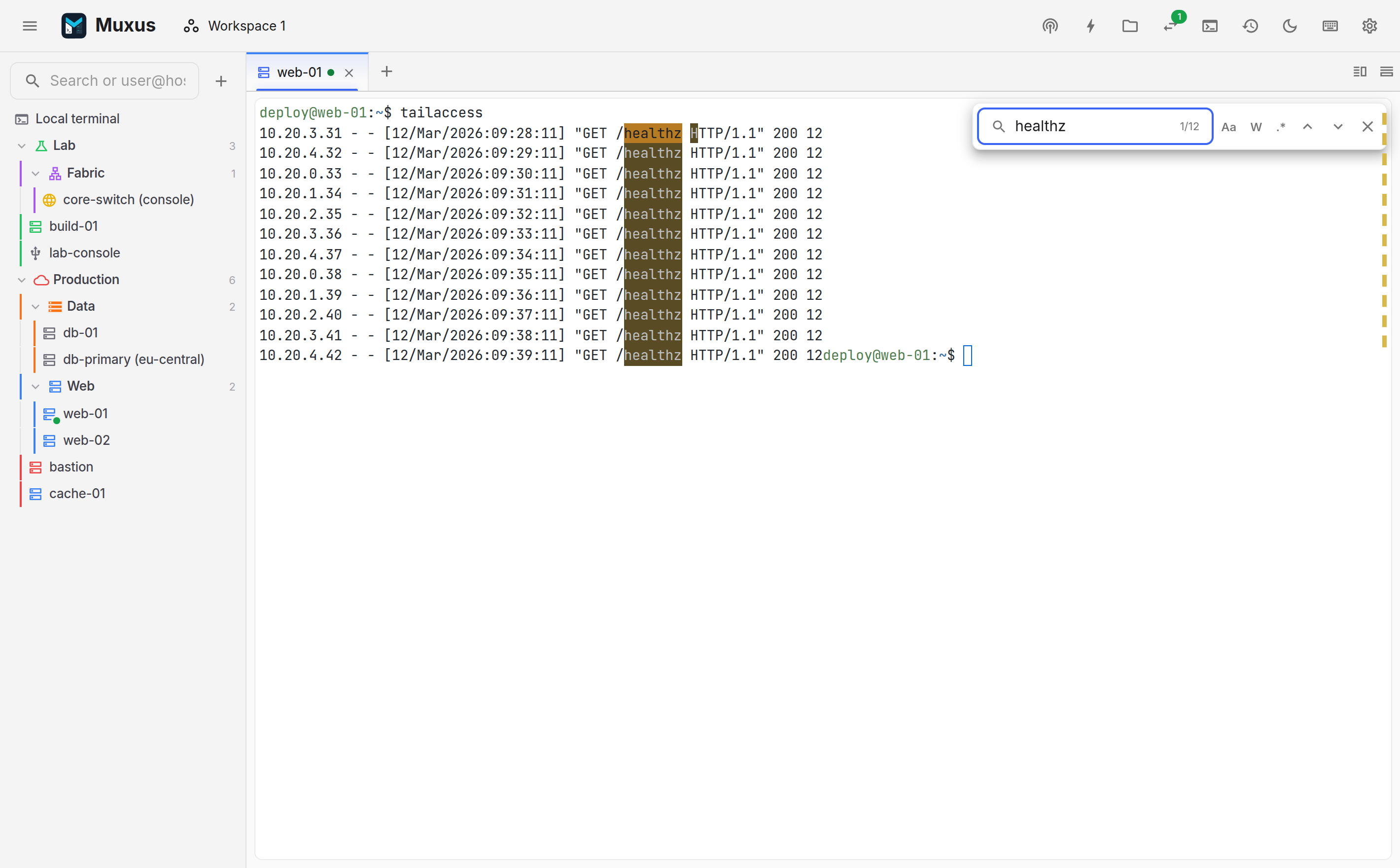The width and height of the screenshot is (1400, 868).
Task: Open the terminal console icon in header
Action: pos(1210,26)
